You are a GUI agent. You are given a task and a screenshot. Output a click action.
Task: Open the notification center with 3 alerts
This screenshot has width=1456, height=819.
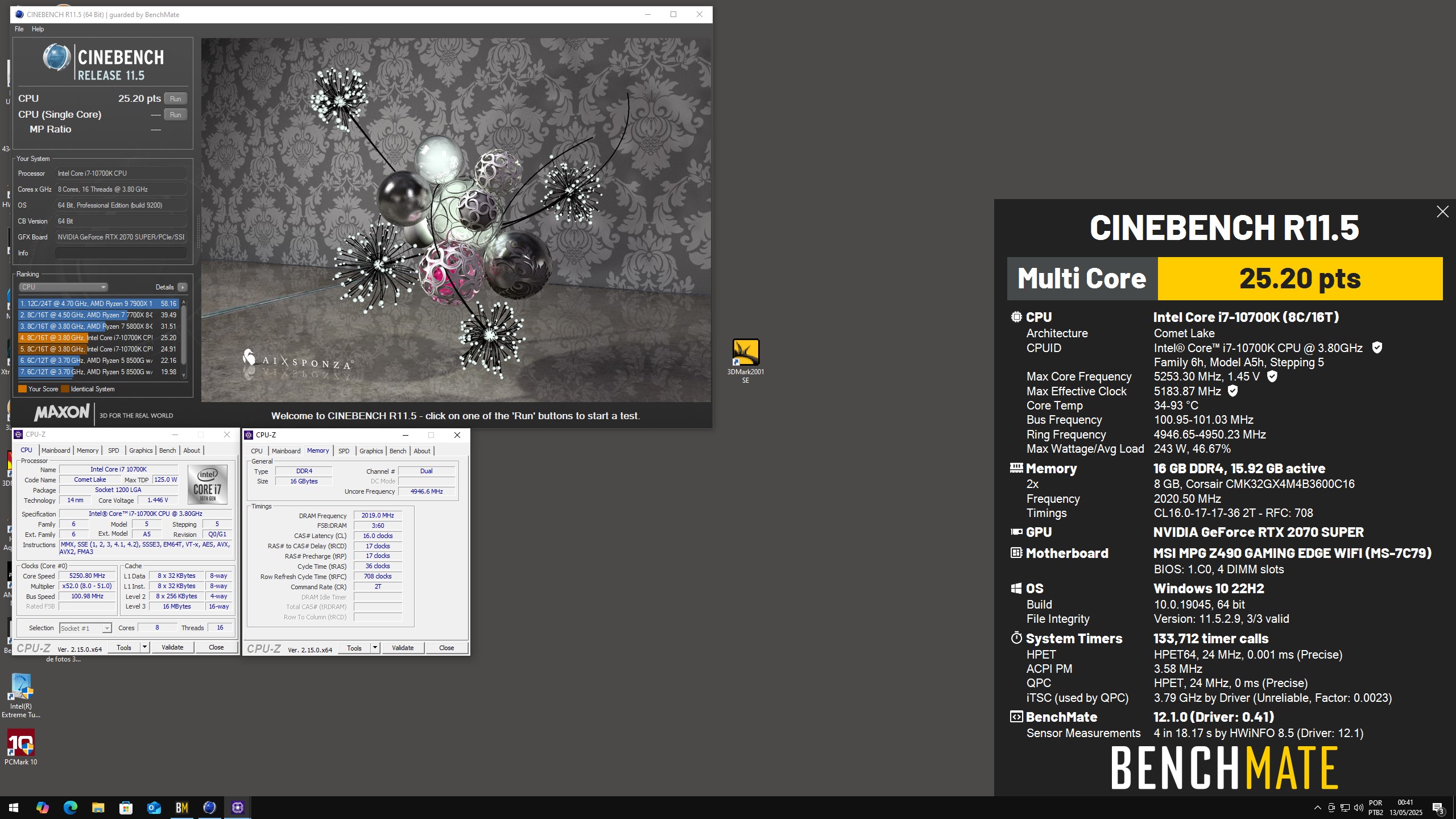[1438, 808]
